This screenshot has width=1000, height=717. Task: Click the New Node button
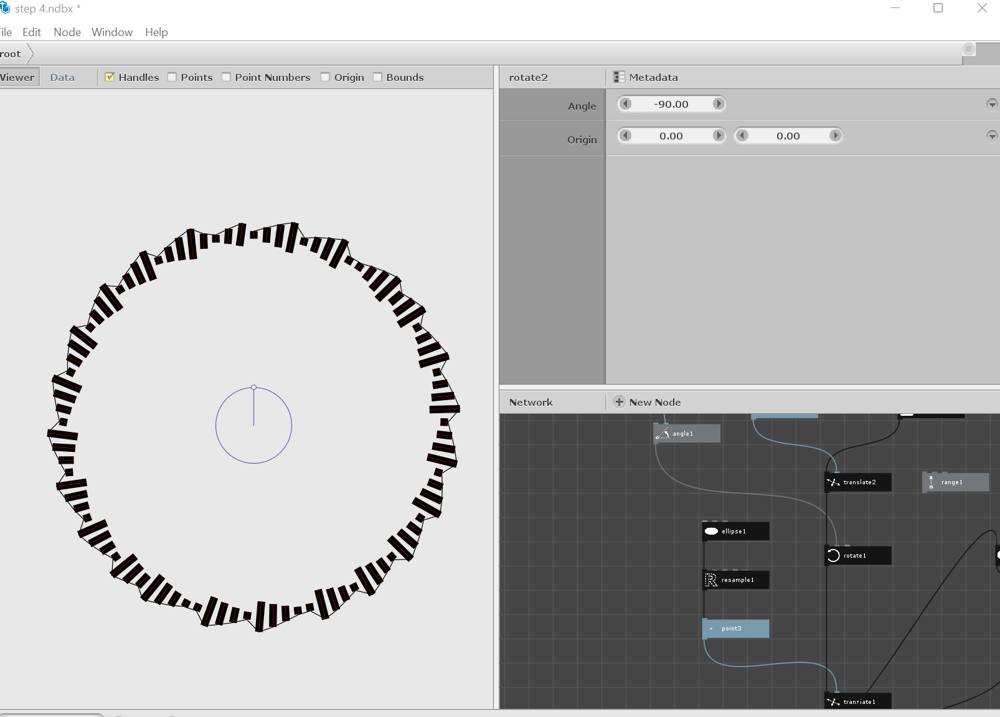[647, 402]
